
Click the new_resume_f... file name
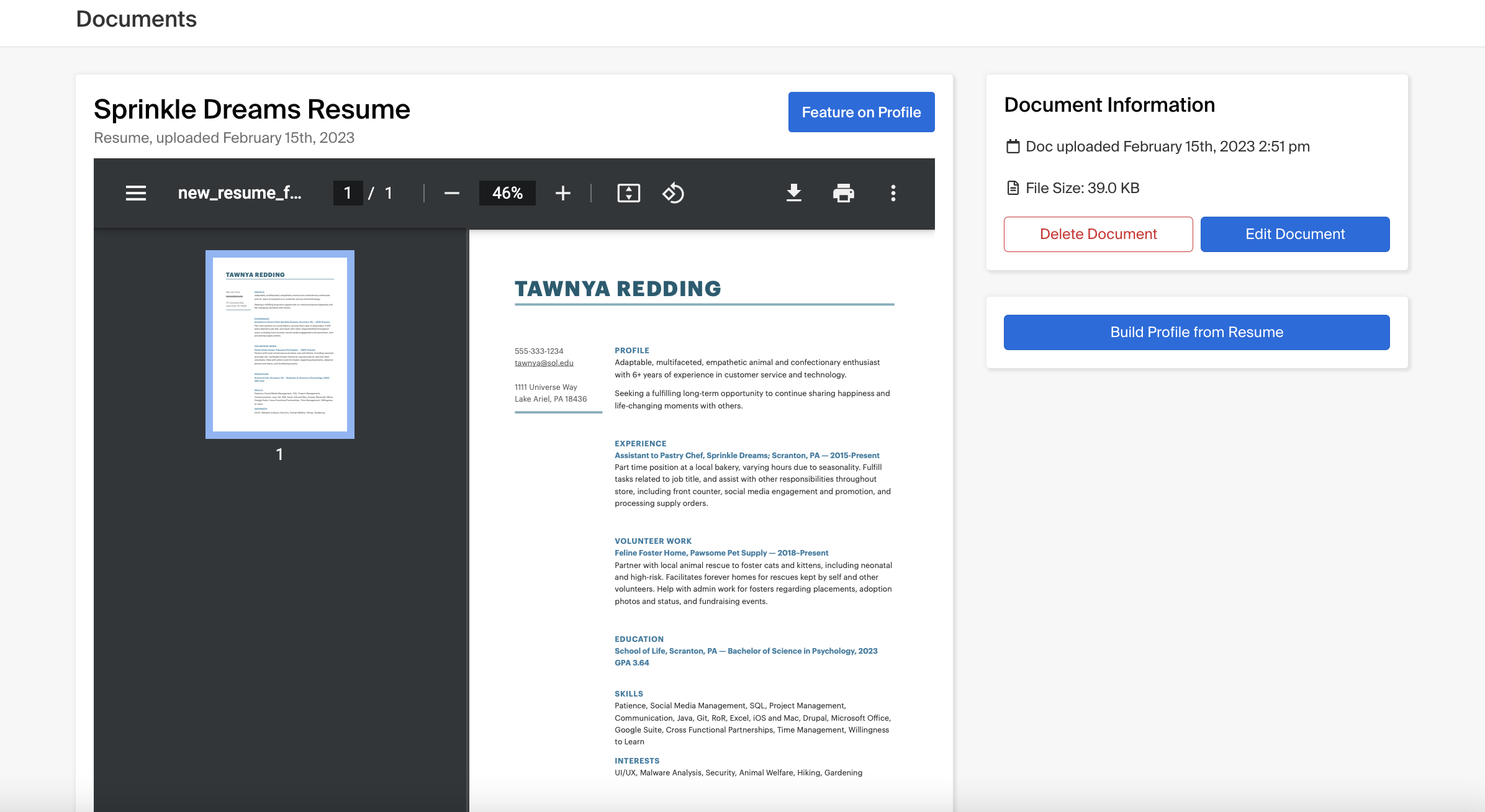pyautogui.click(x=240, y=193)
